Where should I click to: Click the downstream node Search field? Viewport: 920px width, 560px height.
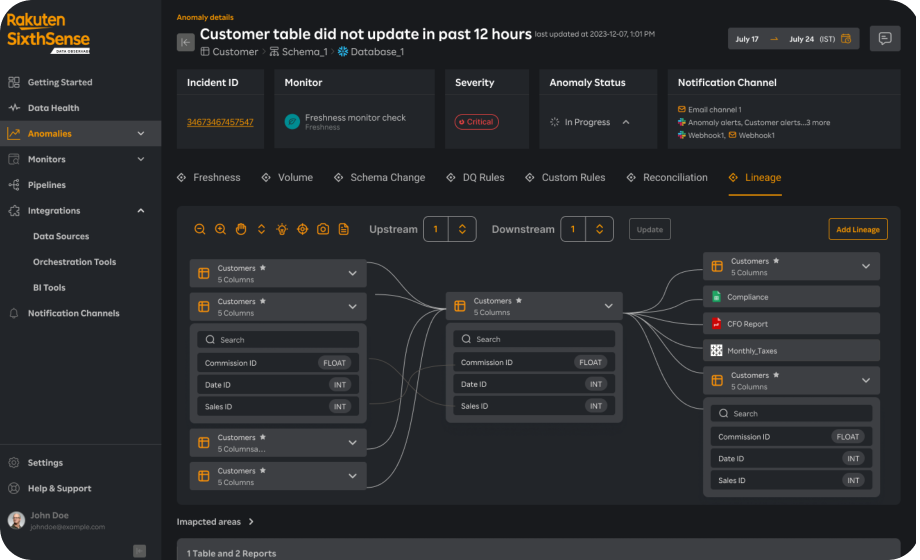pos(791,414)
